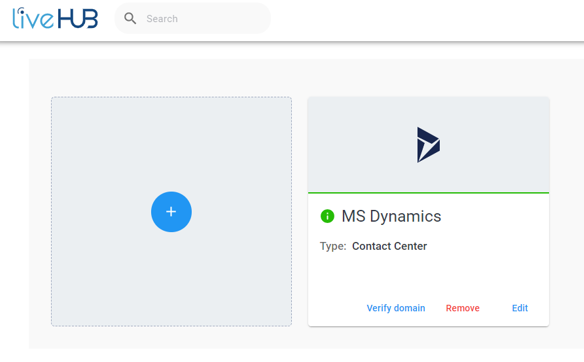Add a new service with plus button

[171, 212]
